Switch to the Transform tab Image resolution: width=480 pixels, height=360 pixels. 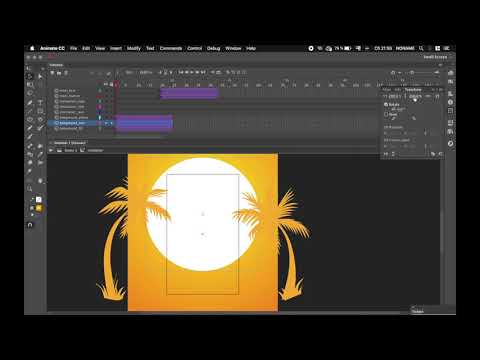(413, 90)
